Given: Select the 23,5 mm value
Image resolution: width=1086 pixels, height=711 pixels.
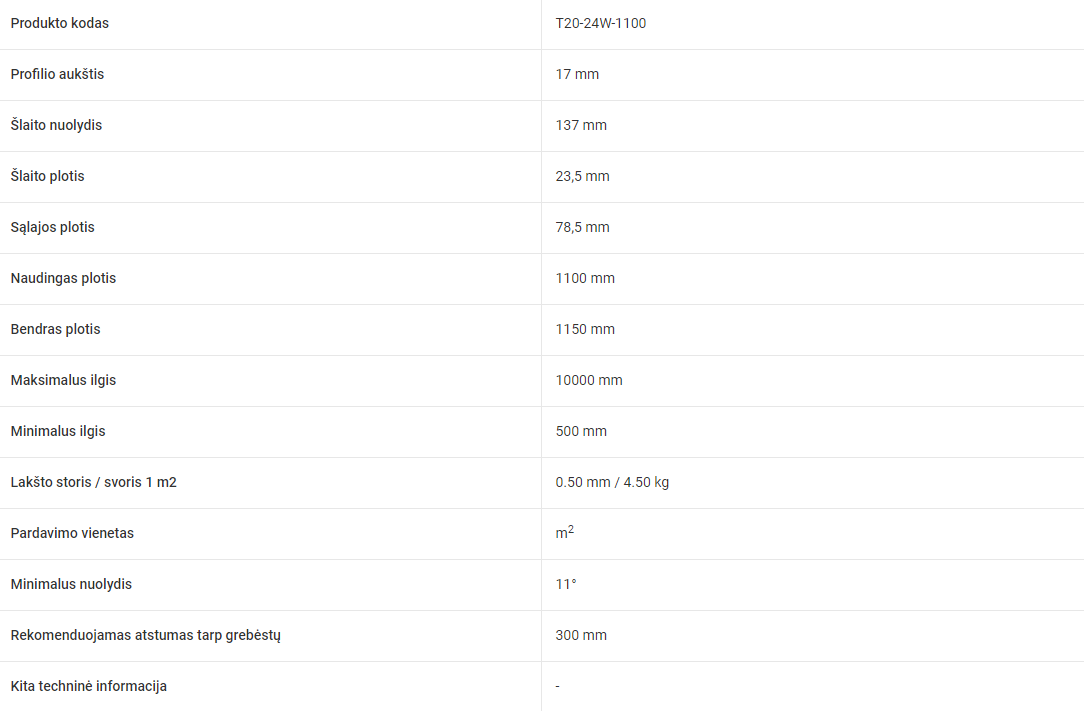Looking at the screenshot, I should click(582, 177).
